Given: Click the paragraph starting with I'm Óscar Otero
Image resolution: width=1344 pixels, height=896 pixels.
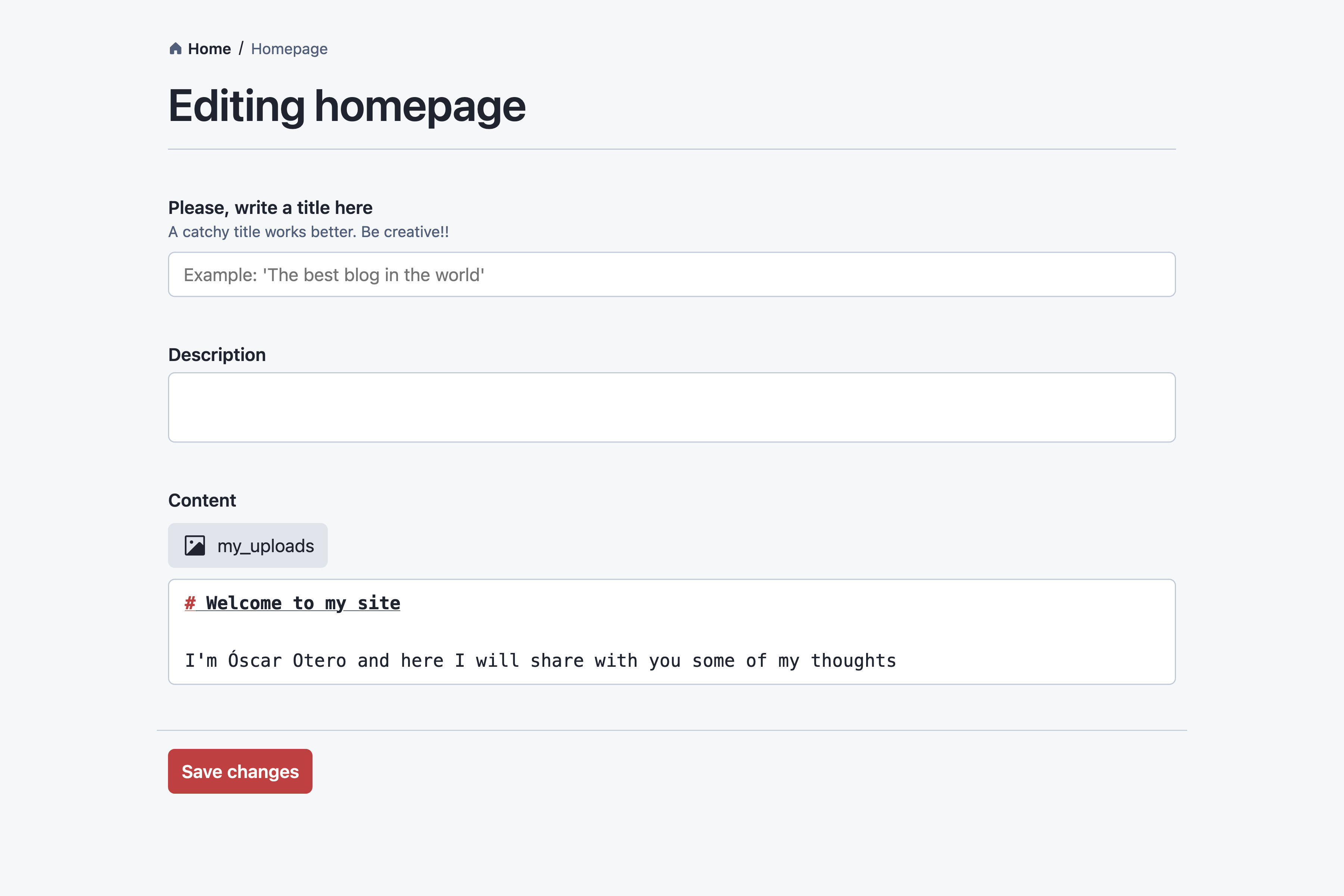Looking at the screenshot, I should point(539,660).
